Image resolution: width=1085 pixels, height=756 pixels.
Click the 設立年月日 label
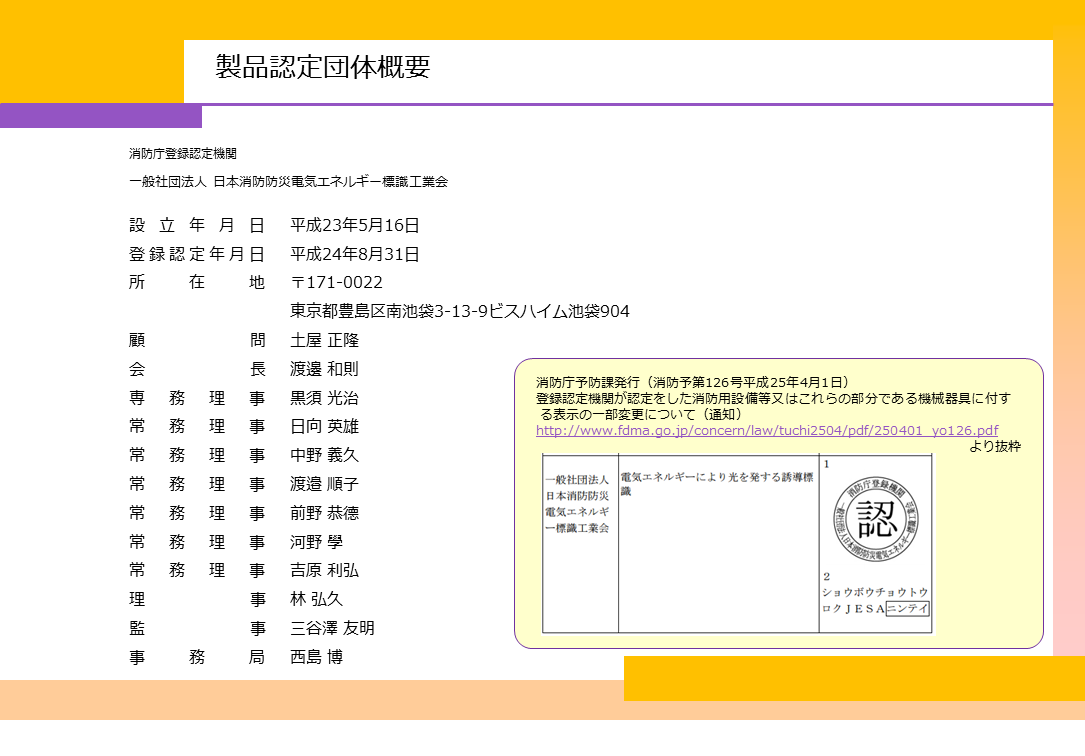(x=197, y=225)
